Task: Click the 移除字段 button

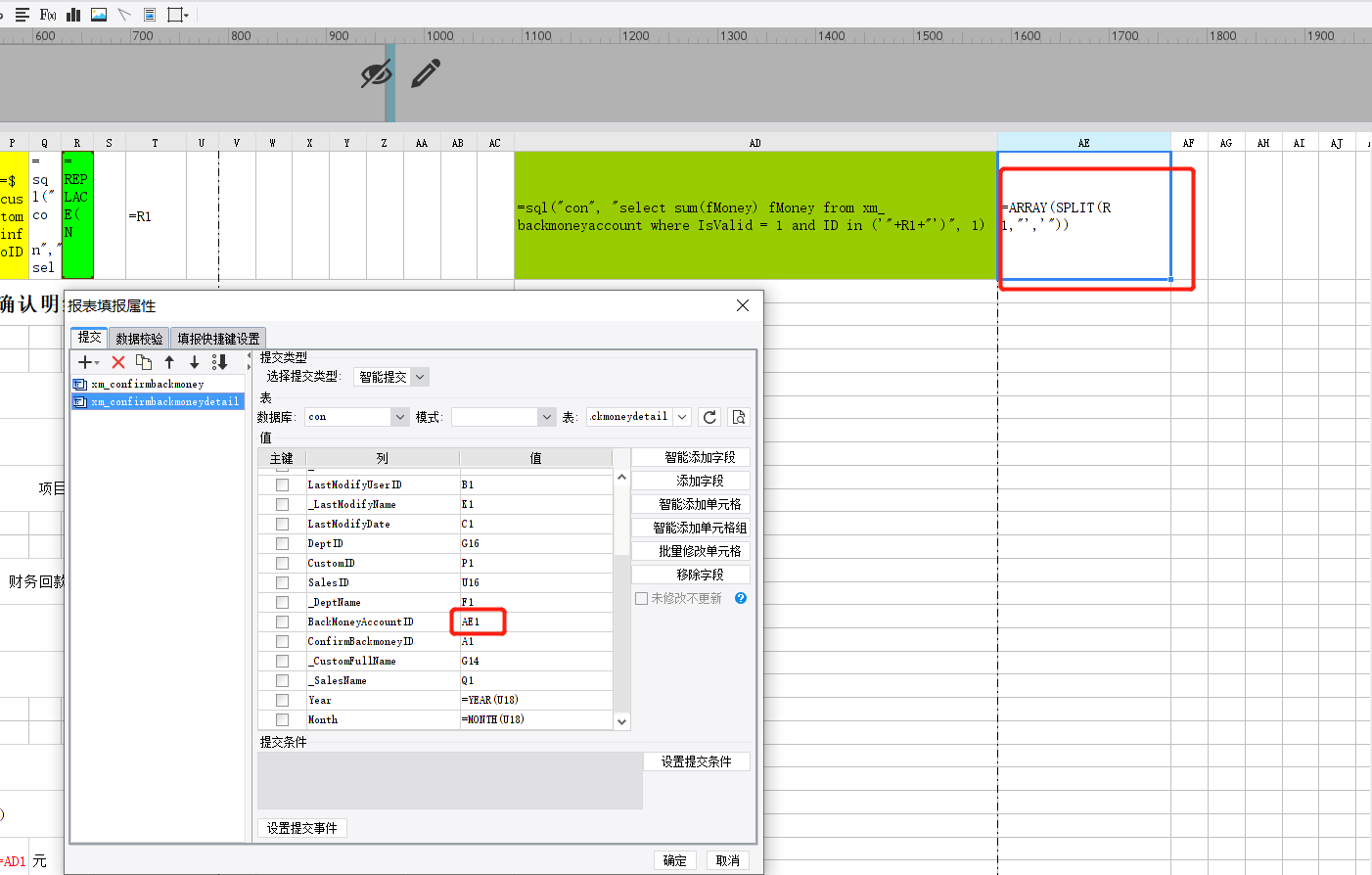Action: 691,575
